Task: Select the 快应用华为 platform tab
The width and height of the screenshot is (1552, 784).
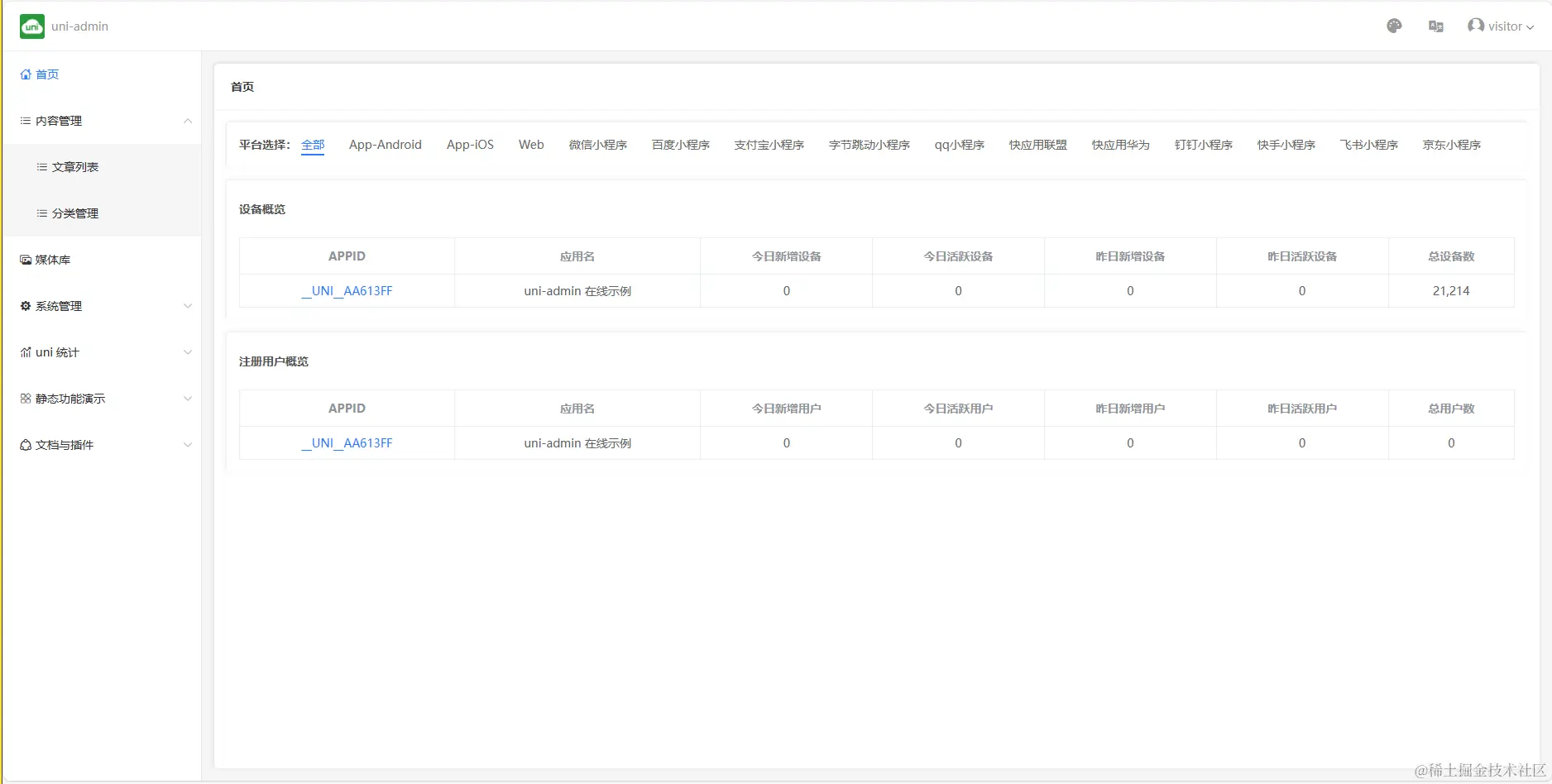Action: click(1121, 145)
